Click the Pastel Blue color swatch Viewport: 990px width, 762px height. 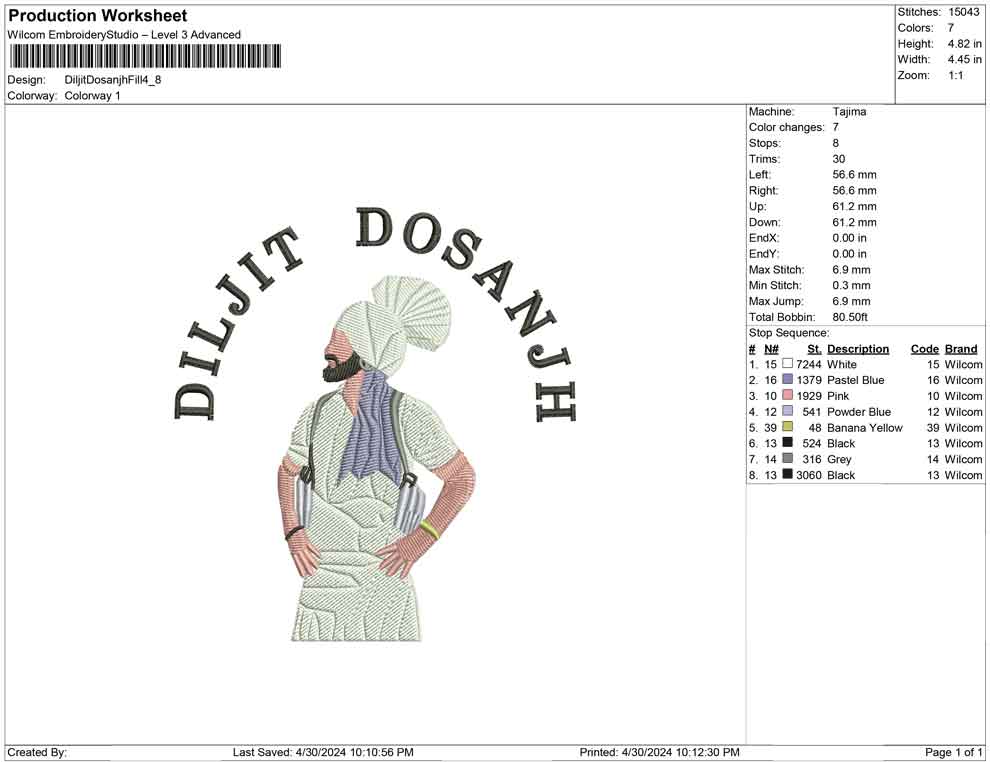[787, 379]
